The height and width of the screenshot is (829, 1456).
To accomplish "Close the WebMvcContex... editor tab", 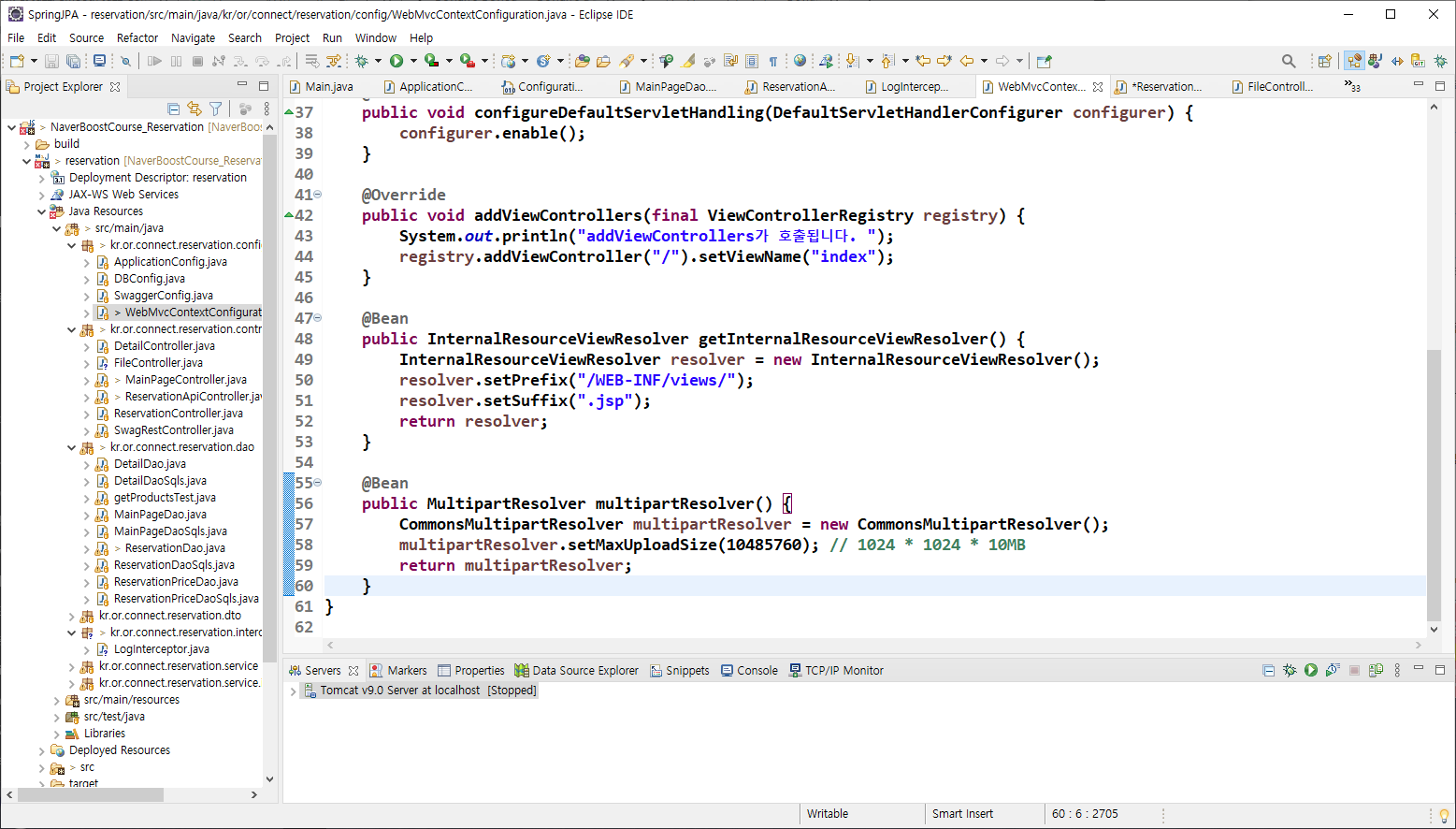I will tap(1098, 86).
